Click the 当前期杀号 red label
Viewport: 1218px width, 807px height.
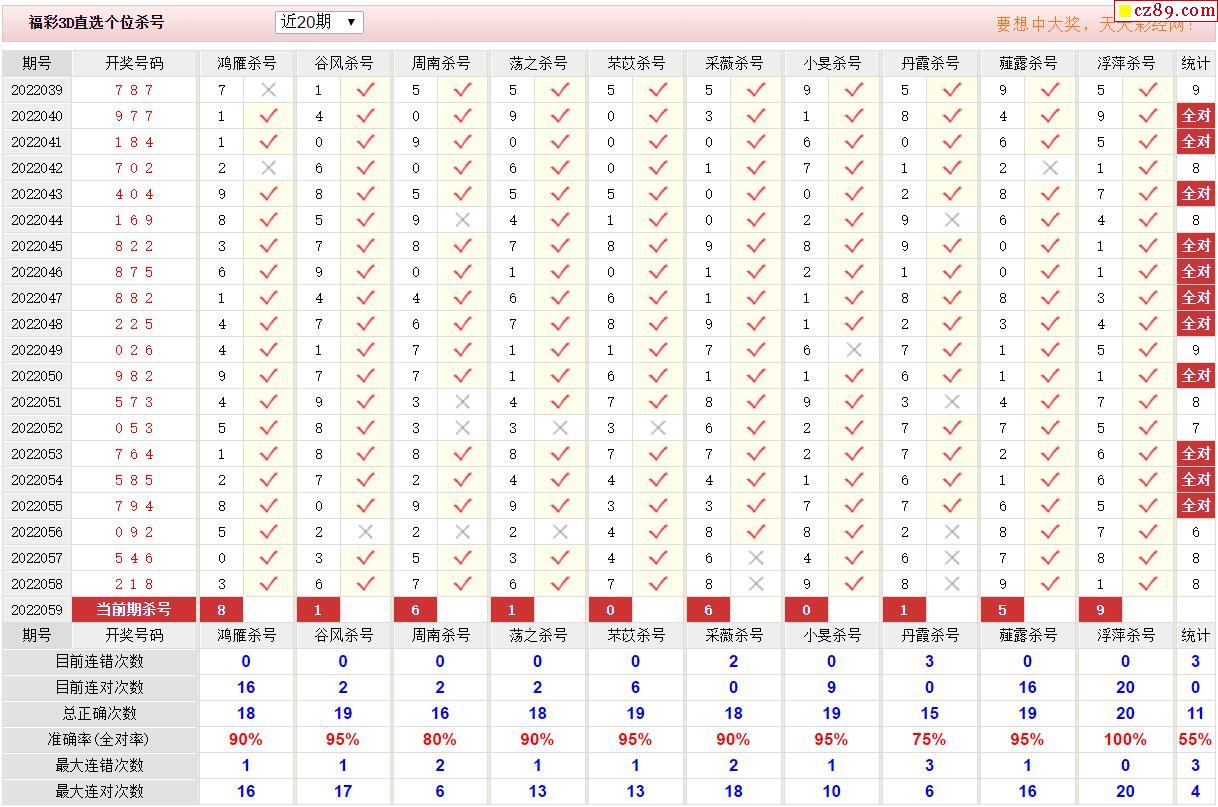pos(134,609)
